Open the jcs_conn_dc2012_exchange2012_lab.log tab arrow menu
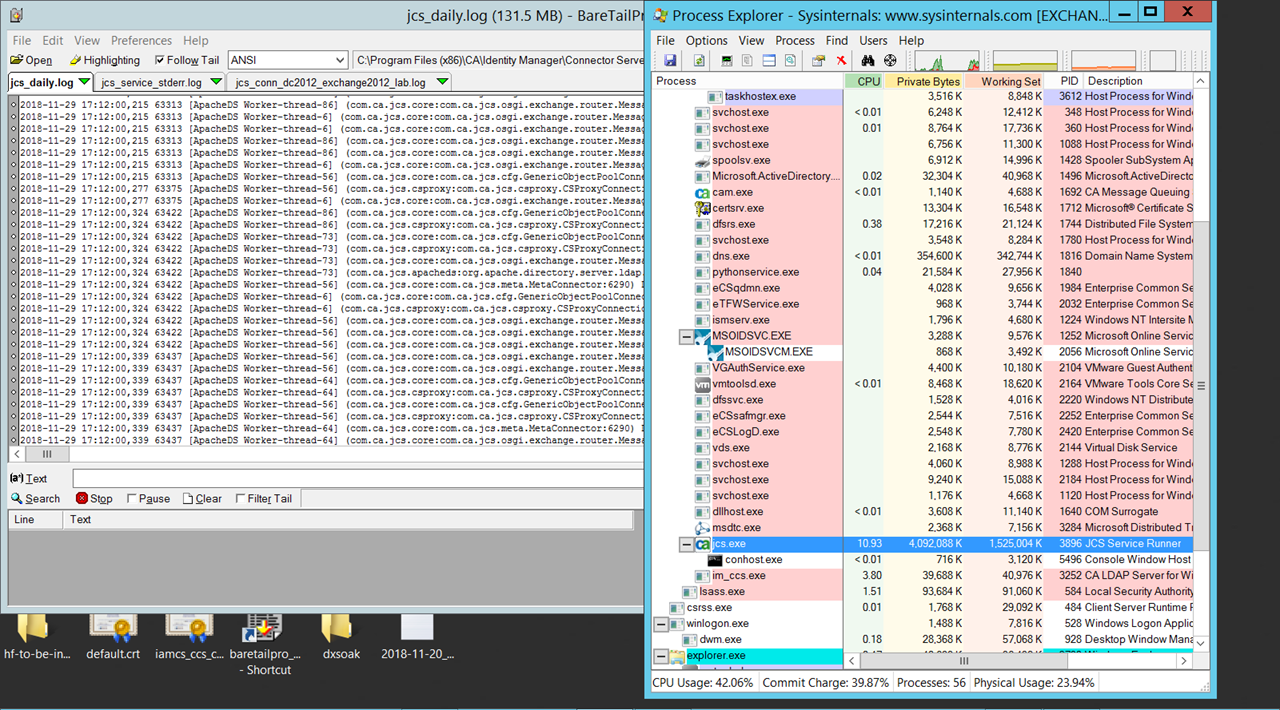The width and height of the screenshot is (1280, 710). (x=442, y=82)
